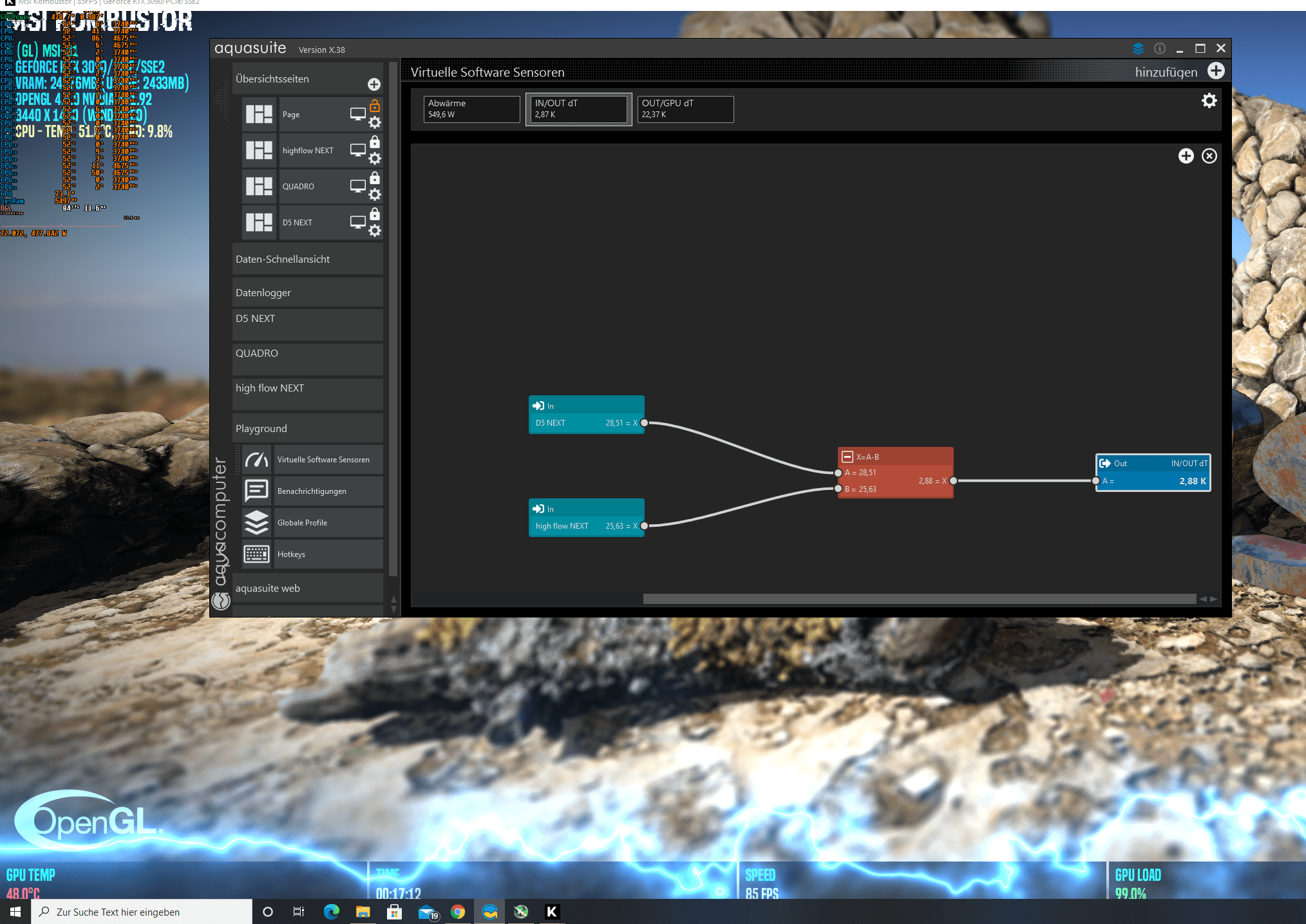Screen dimensions: 1306x924
Task: Toggle the lock on highflow NEXT page
Action: pos(375,142)
